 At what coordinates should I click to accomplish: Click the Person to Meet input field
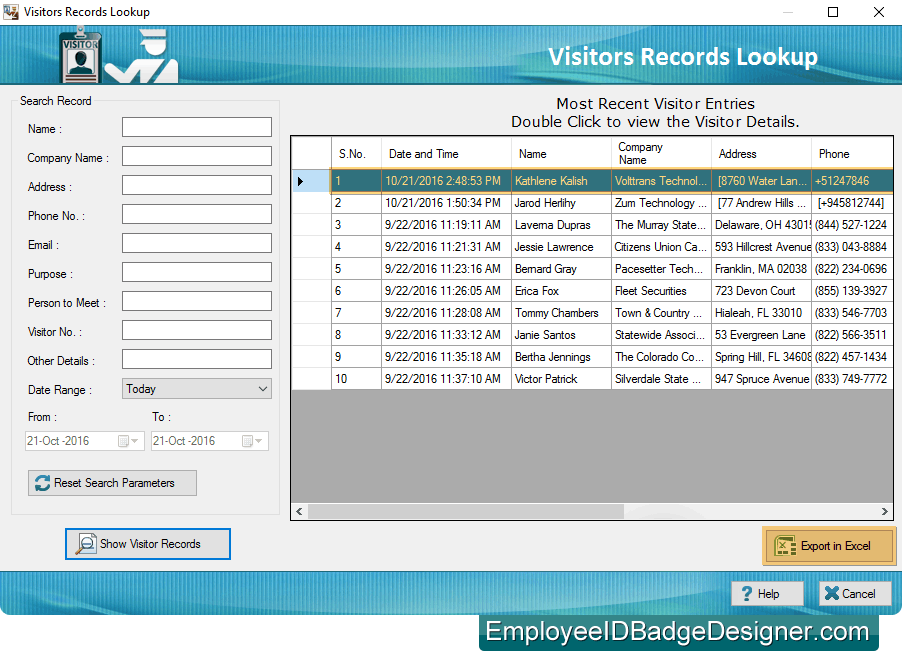click(196, 301)
